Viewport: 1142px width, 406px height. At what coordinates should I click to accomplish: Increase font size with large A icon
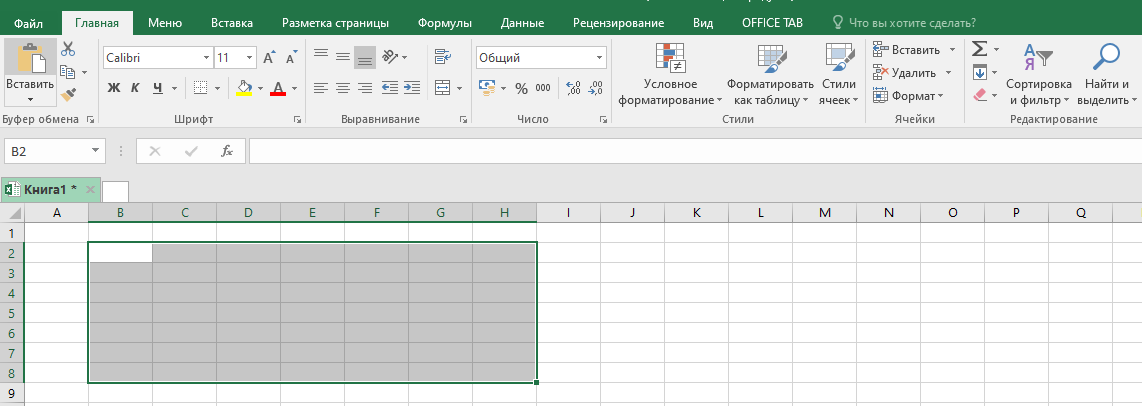269,58
